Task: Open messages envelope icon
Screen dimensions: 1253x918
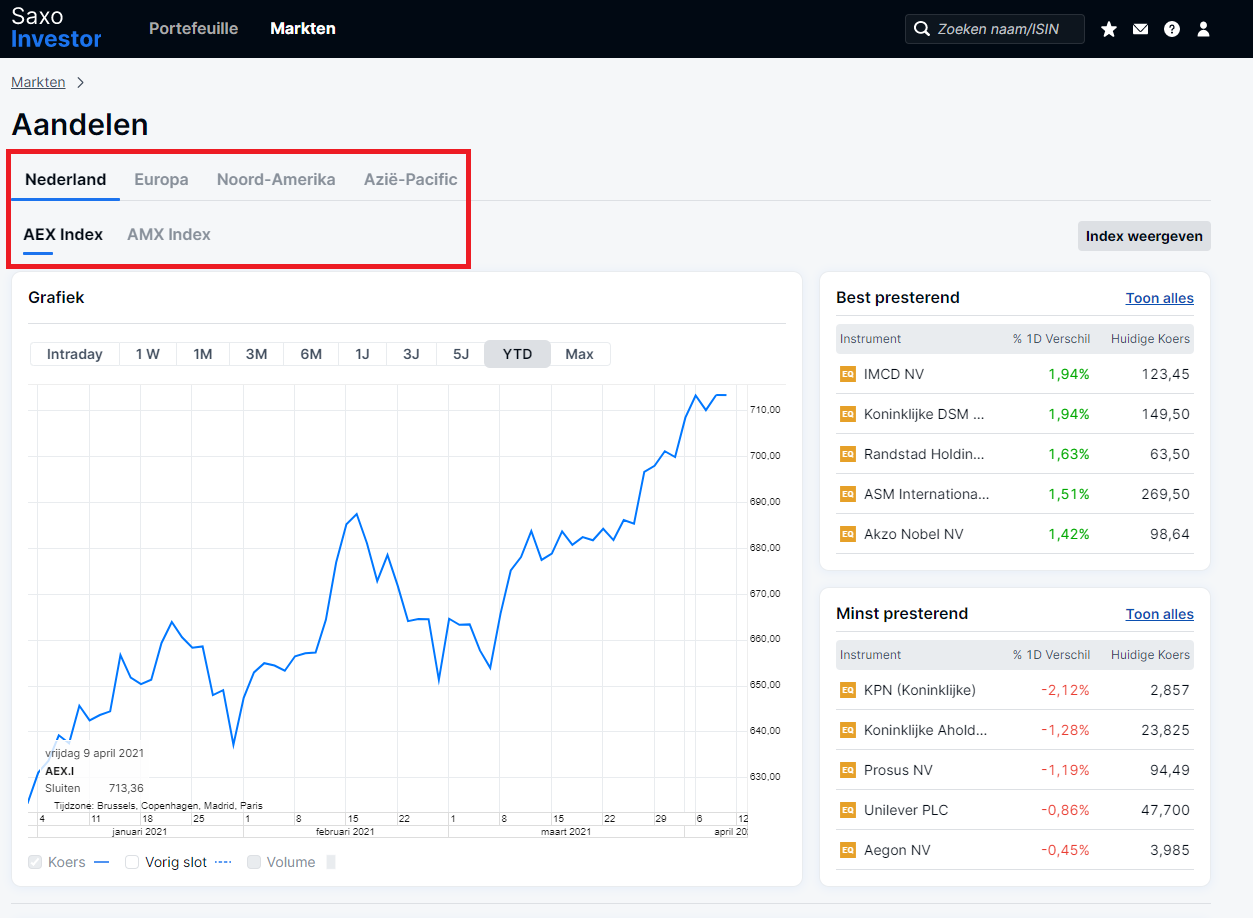Action: click(x=1140, y=29)
